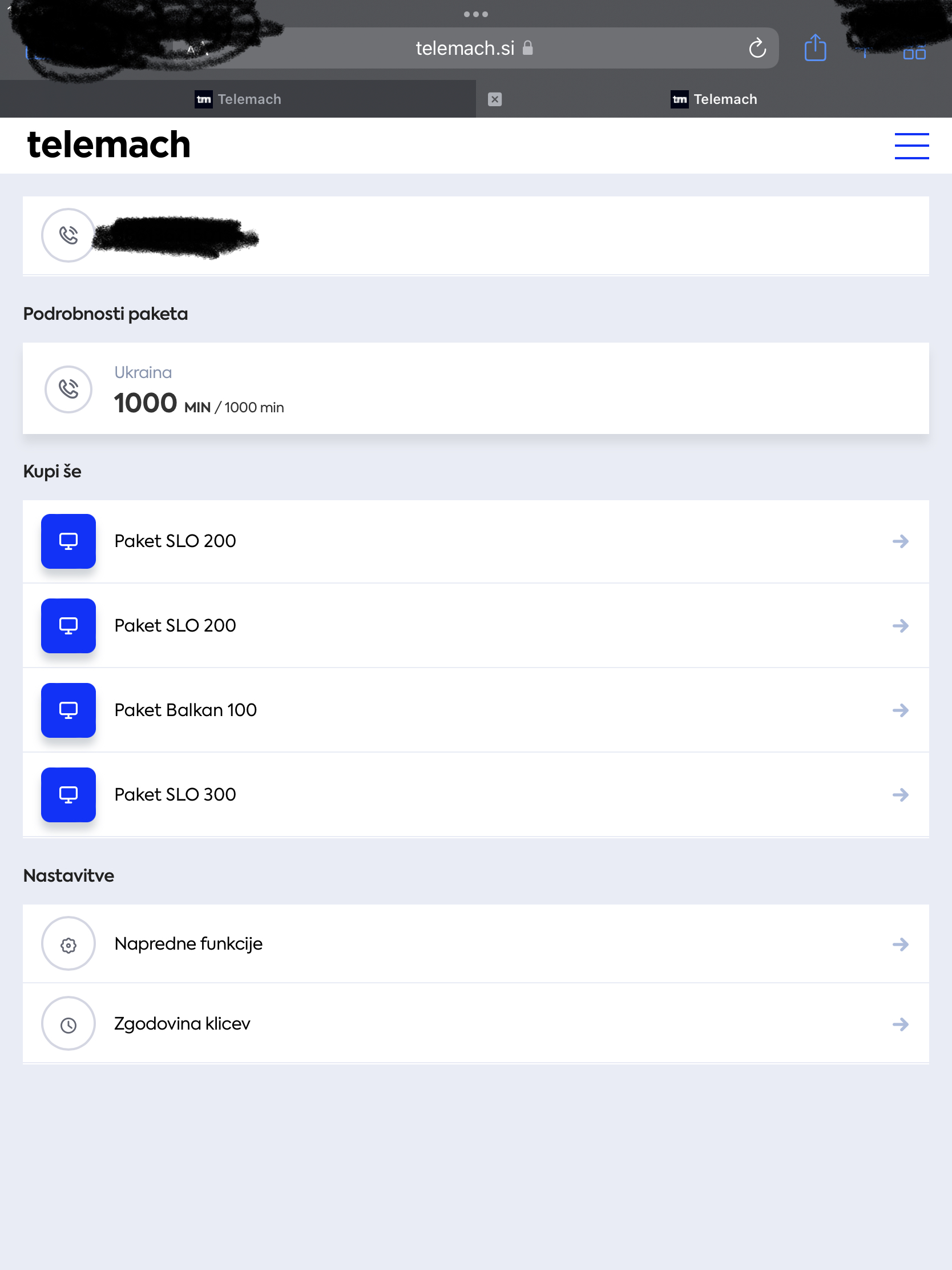Tap the three dots multitasking control

click(475, 14)
